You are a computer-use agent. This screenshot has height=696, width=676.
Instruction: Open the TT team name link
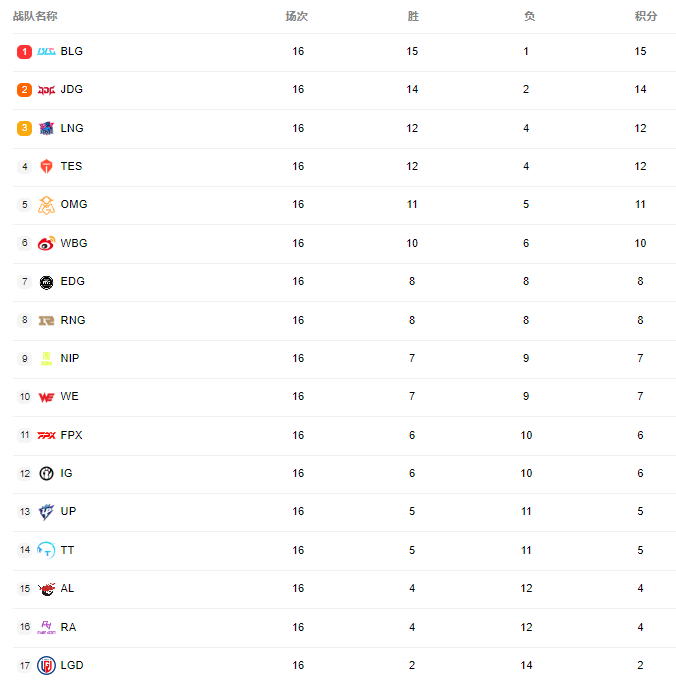click(x=67, y=550)
